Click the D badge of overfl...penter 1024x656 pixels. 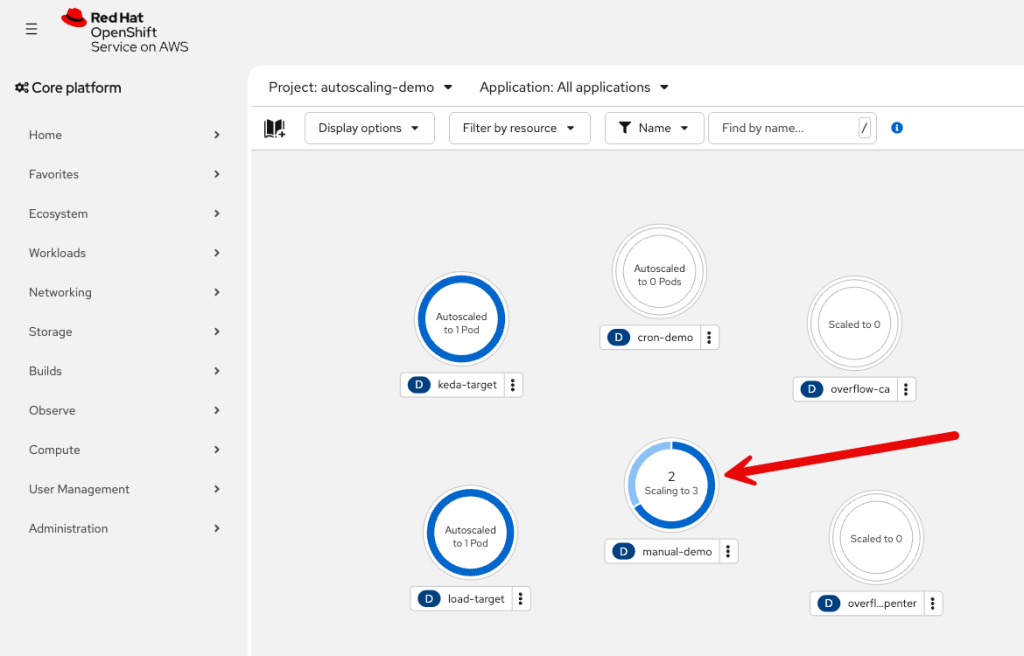coord(829,603)
